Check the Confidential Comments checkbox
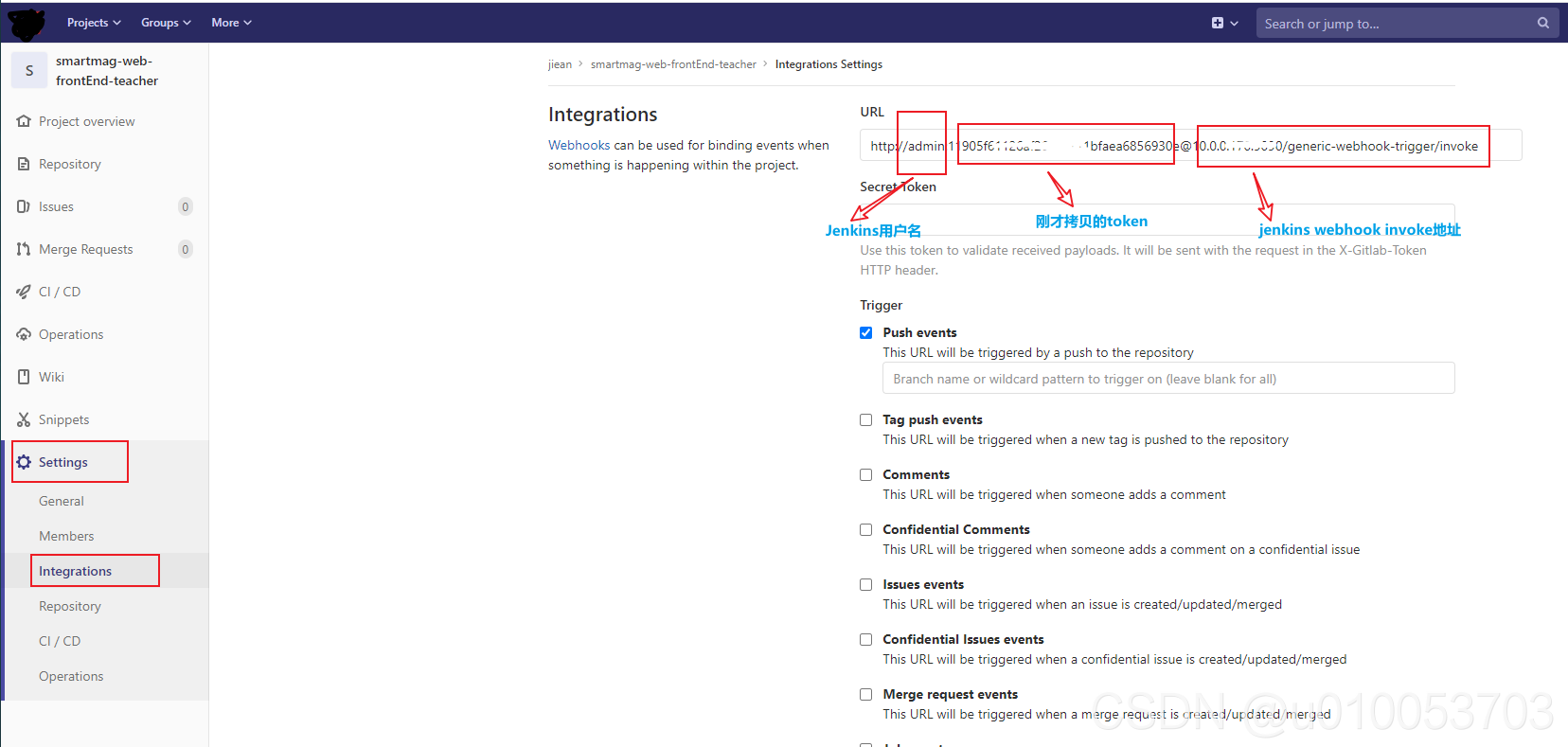This screenshot has width=1568, height=747. [x=865, y=529]
